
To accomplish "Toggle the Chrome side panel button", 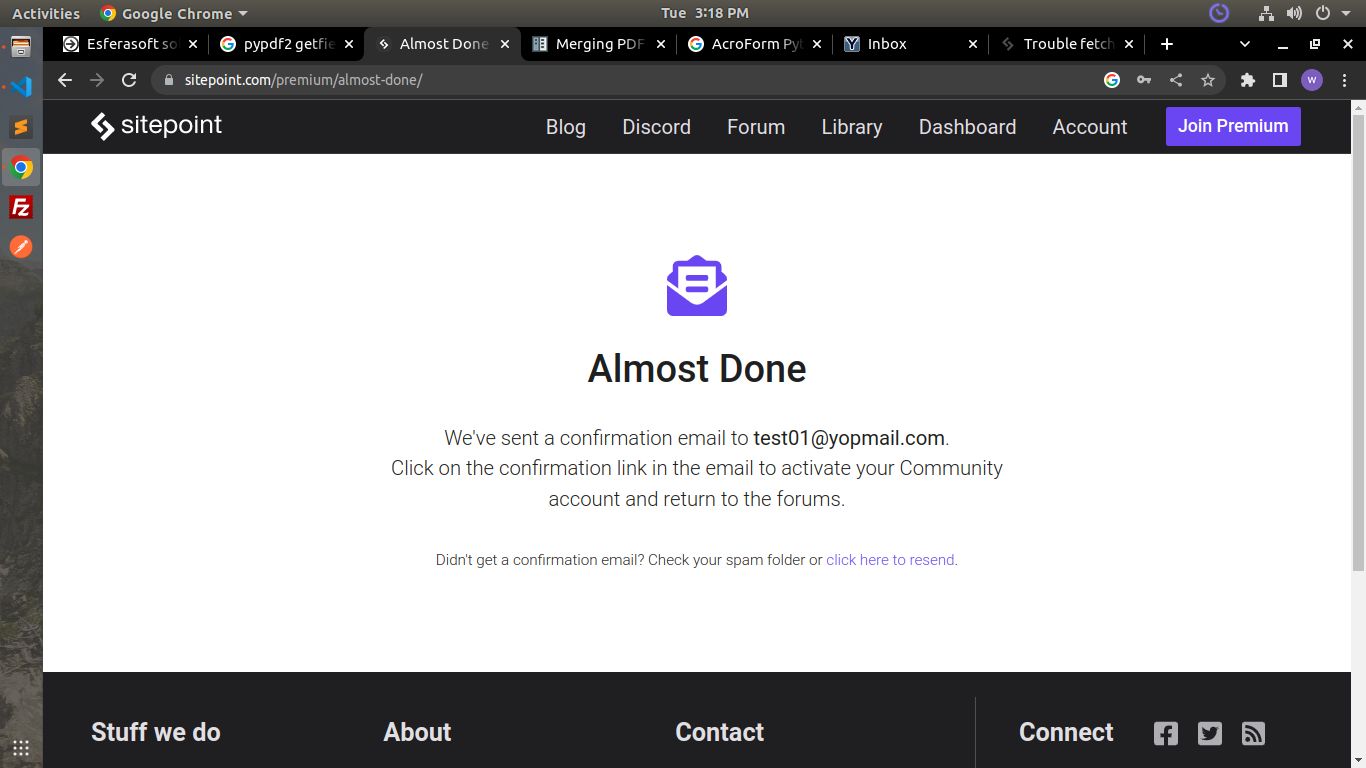I will pyautogui.click(x=1279, y=80).
